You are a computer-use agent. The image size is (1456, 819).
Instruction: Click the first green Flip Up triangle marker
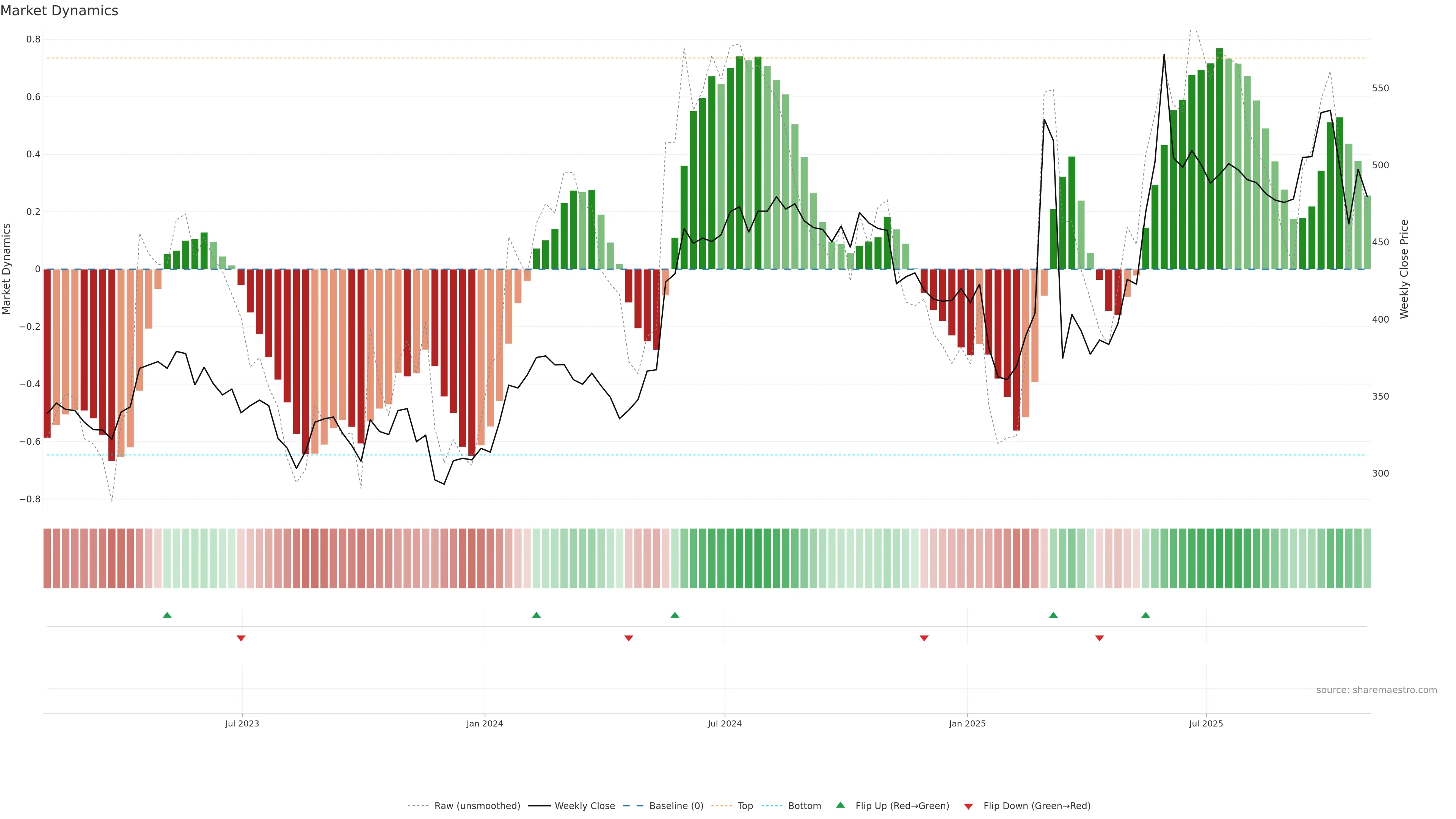click(167, 615)
